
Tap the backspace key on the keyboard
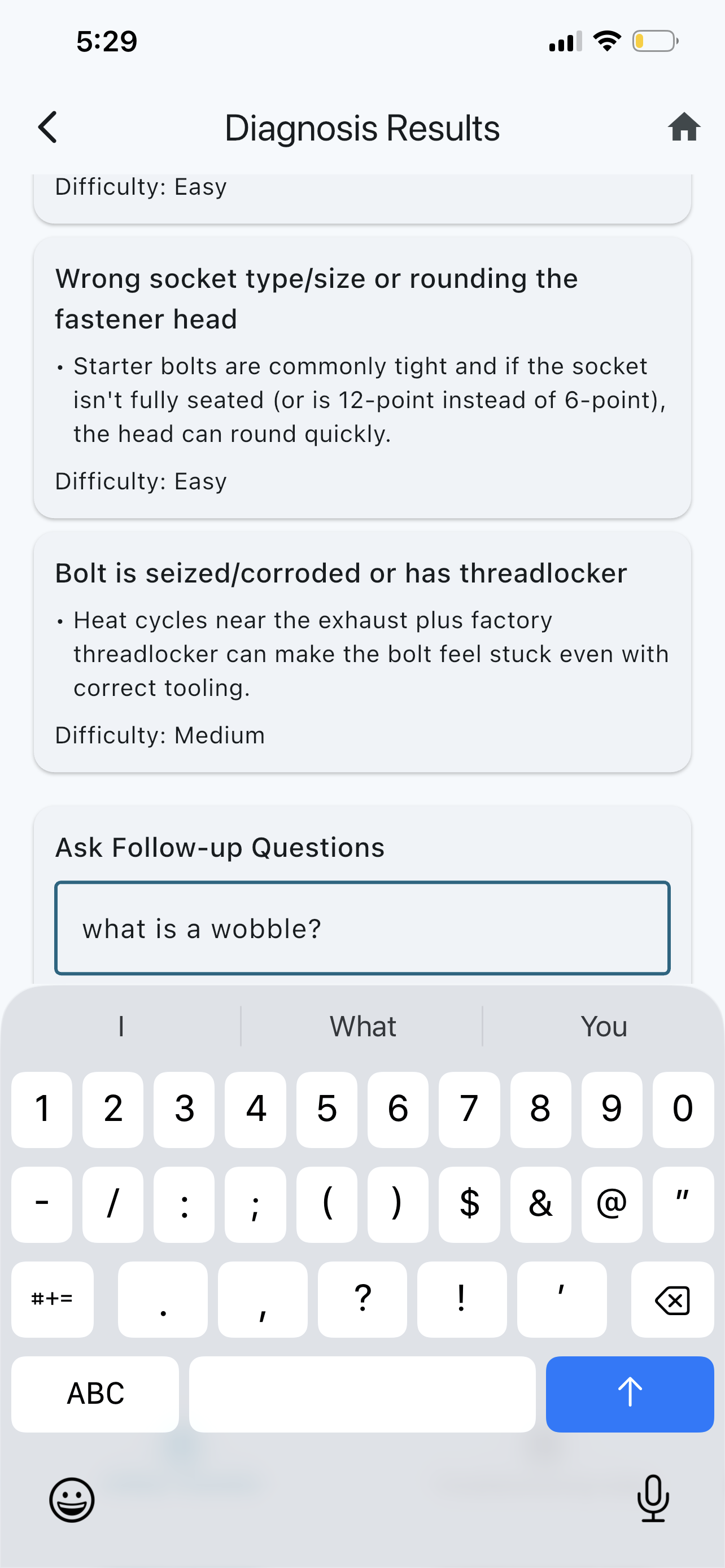pos(672,1300)
